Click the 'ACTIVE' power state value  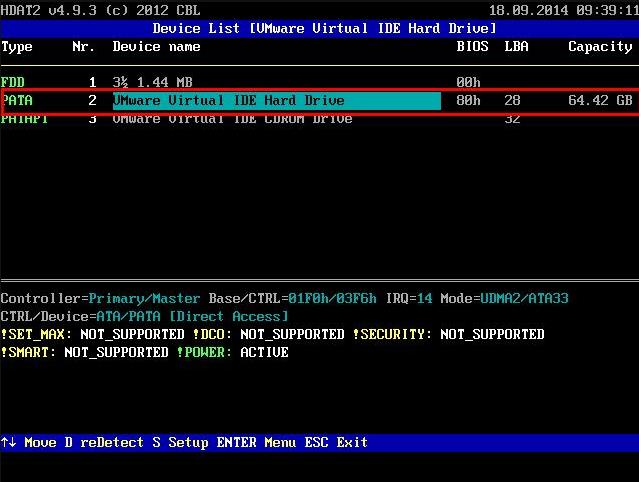(x=264, y=352)
